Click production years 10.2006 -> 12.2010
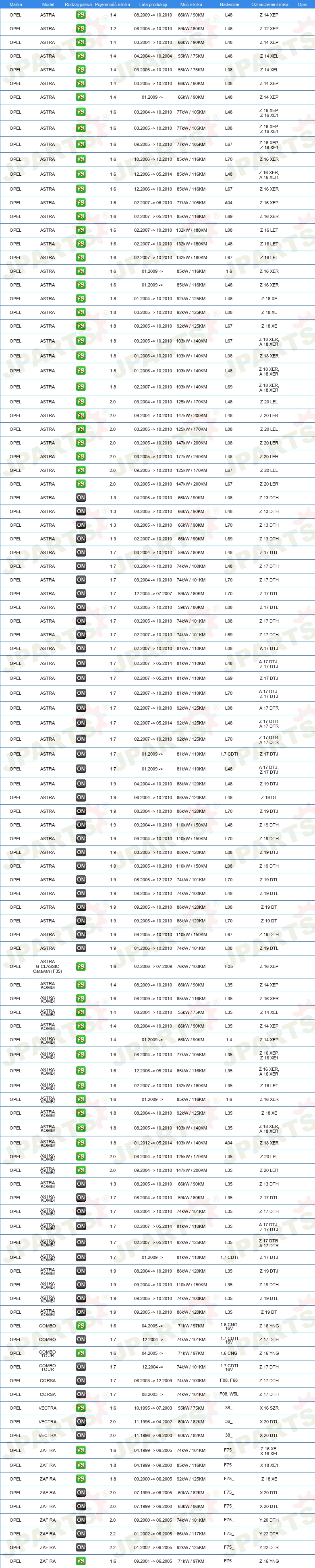 coord(153,160)
